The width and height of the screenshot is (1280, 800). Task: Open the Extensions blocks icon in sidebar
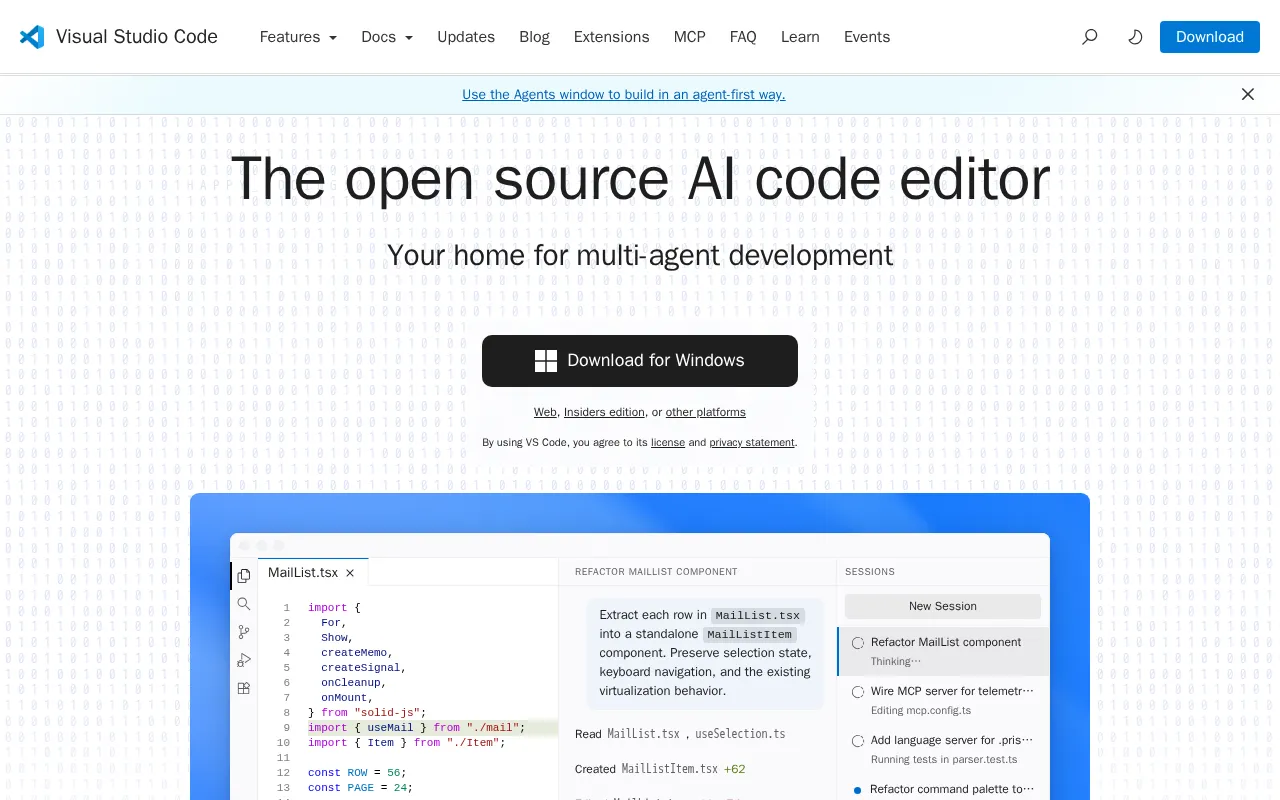[244, 688]
